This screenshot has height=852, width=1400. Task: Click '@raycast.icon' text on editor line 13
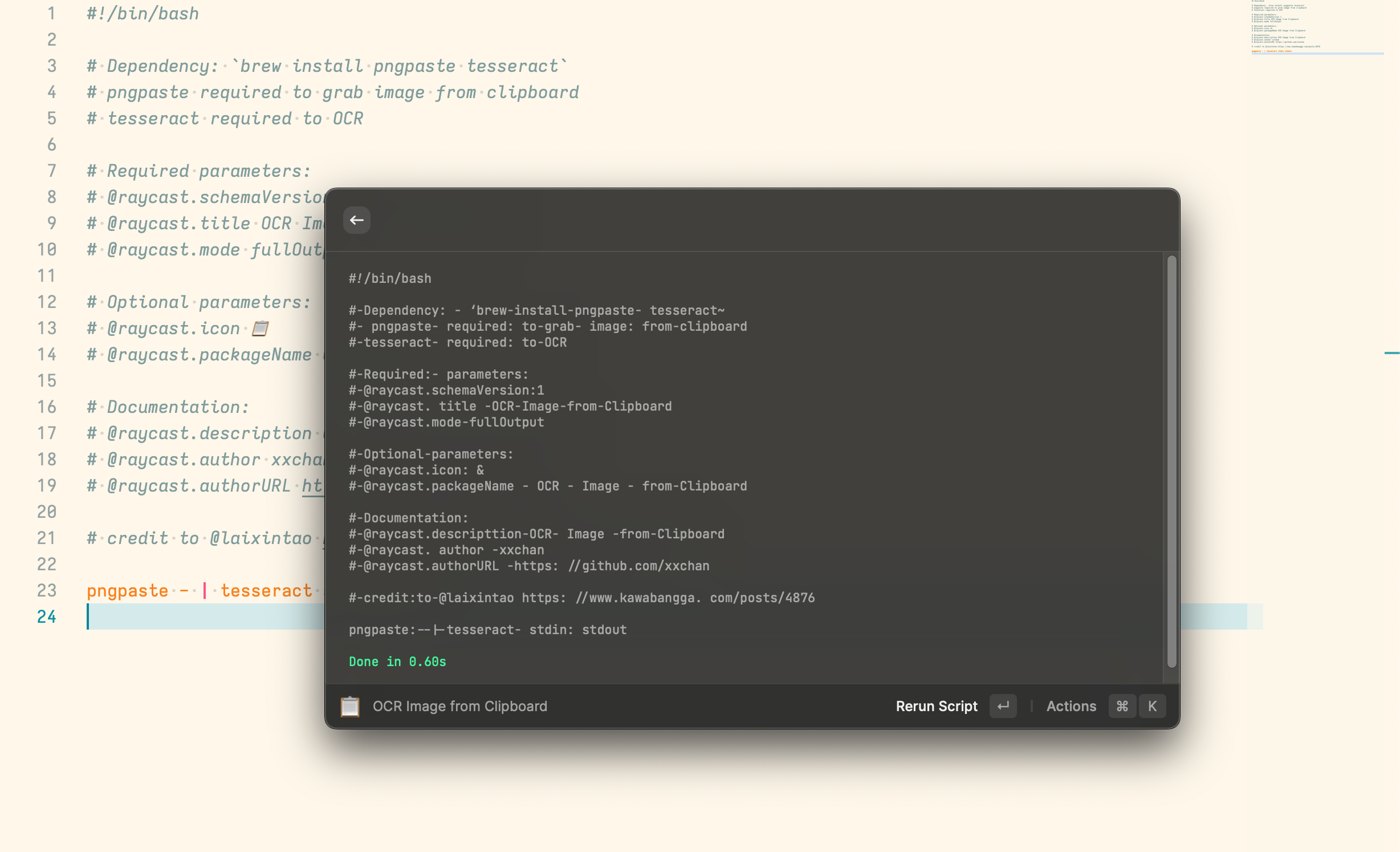click(173, 328)
